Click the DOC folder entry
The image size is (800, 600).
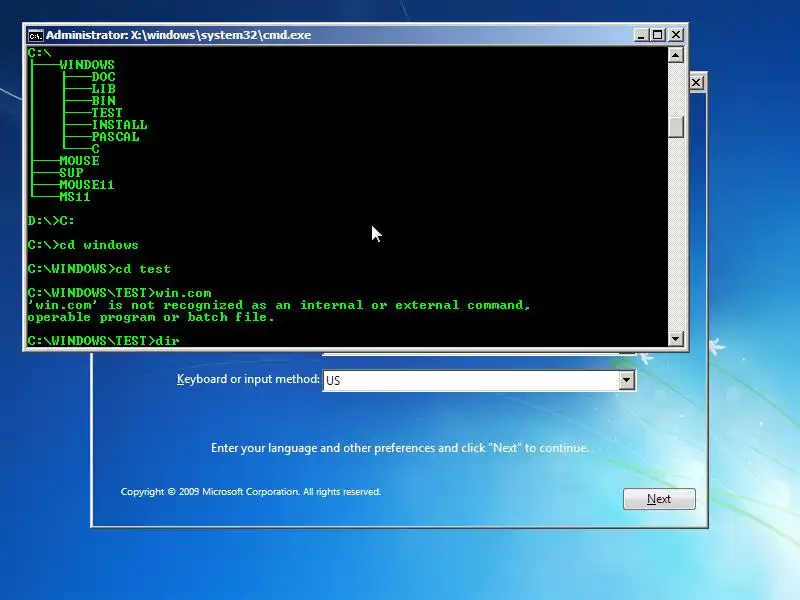[104, 77]
